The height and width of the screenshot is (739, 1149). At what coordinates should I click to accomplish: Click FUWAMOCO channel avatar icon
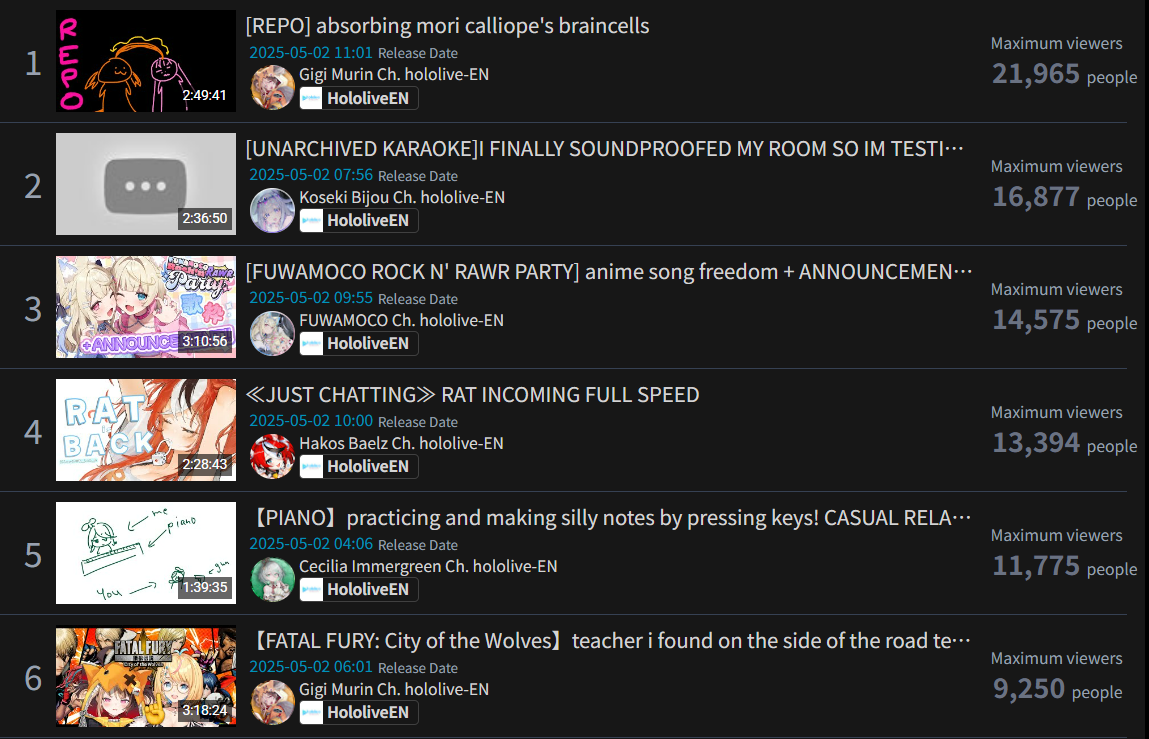273,334
